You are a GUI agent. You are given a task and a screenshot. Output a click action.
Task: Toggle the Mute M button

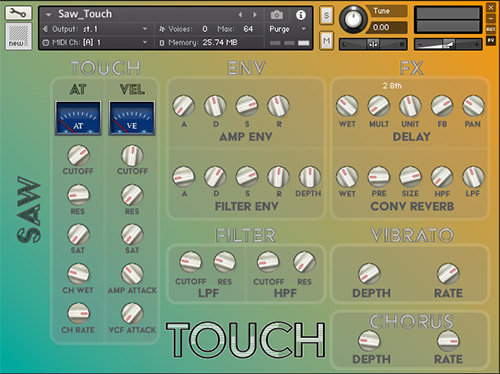click(x=326, y=41)
